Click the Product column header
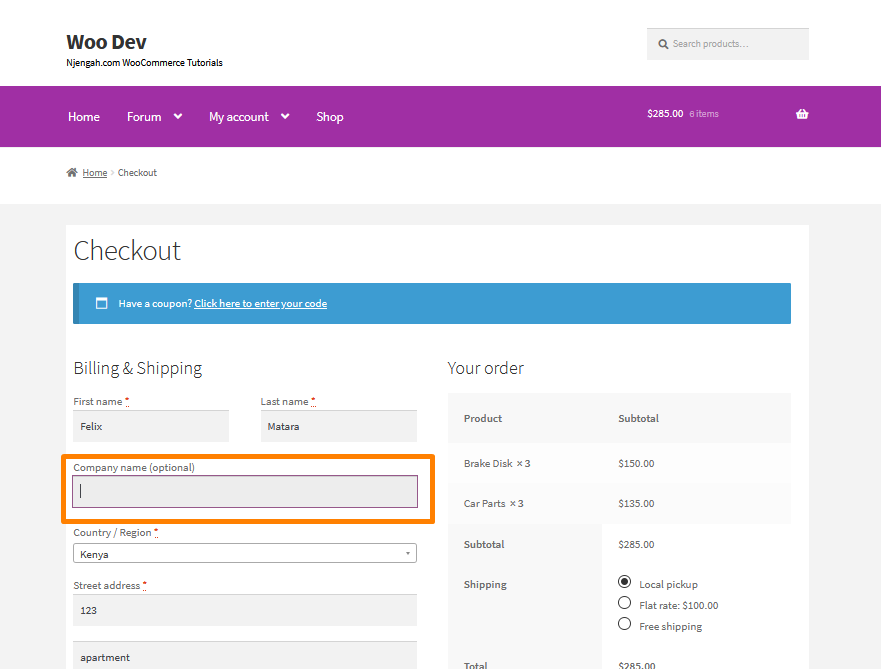Screen dimensions: 881x669 483,418
